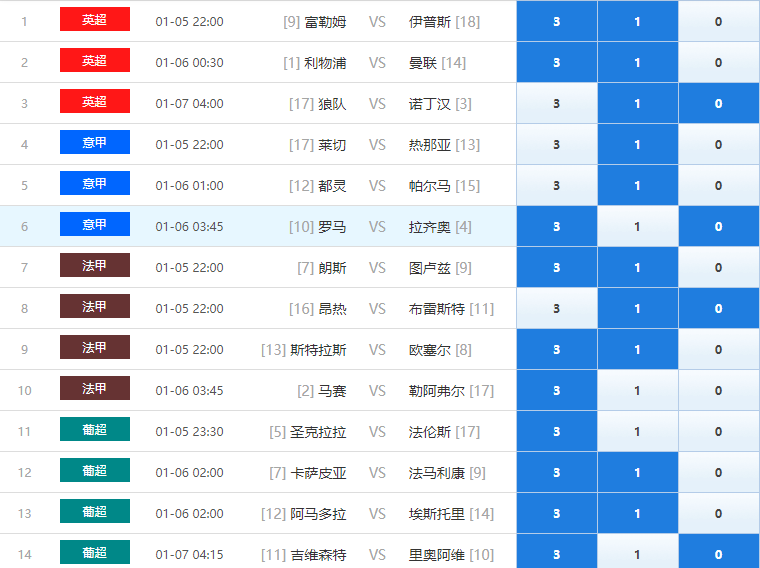The image size is (760, 568).
Task: Open team 利物浦
Action: point(325,63)
